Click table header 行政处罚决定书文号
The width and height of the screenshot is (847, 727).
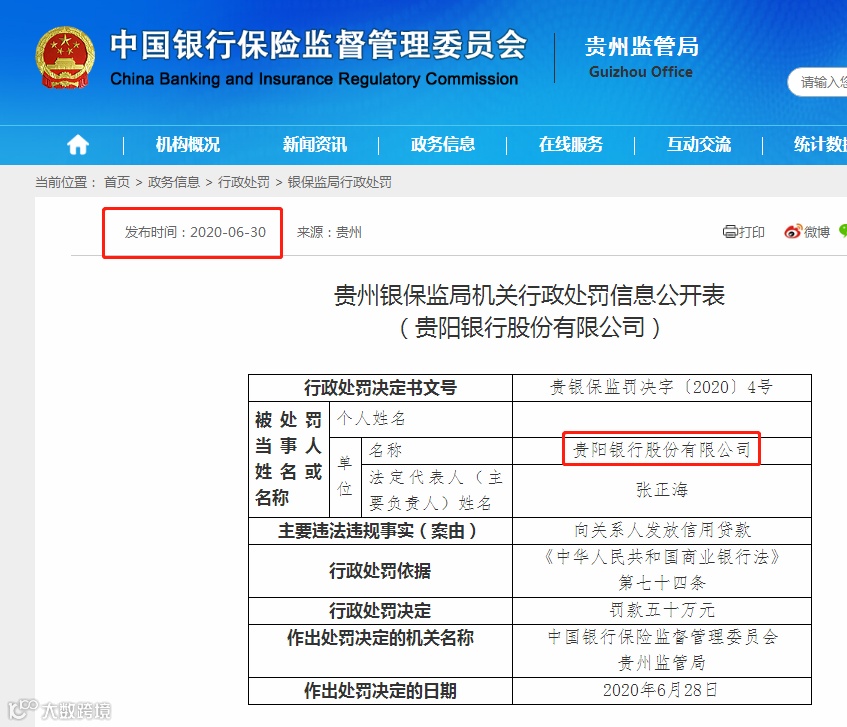(380, 388)
